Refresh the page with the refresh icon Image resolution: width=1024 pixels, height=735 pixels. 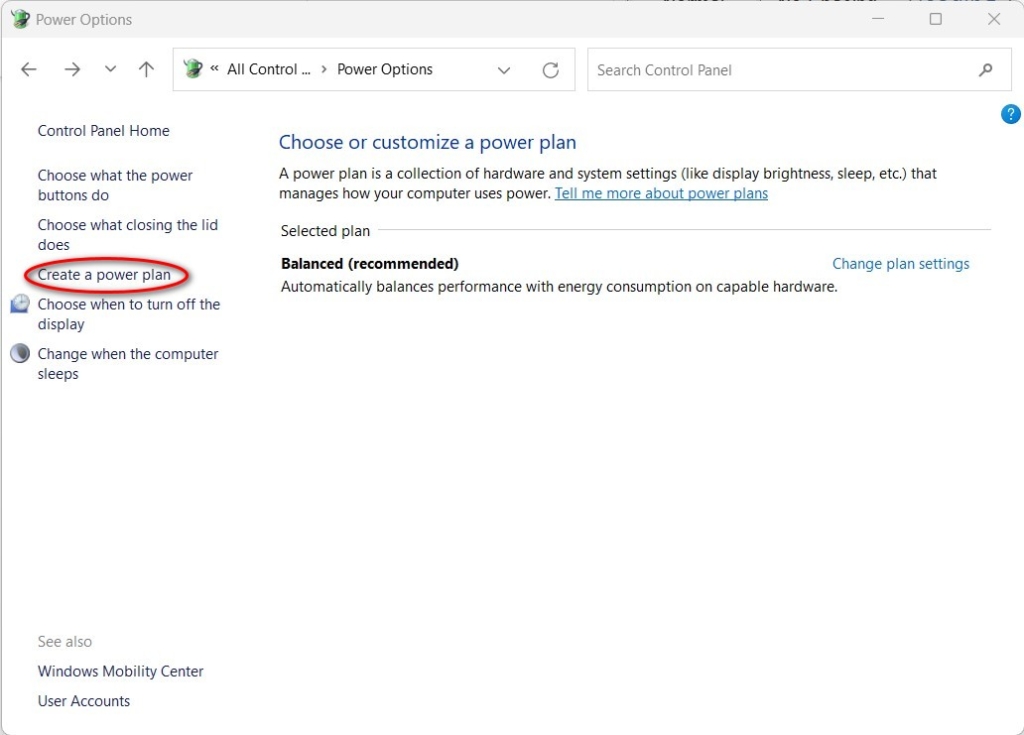click(x=551, y=69)
